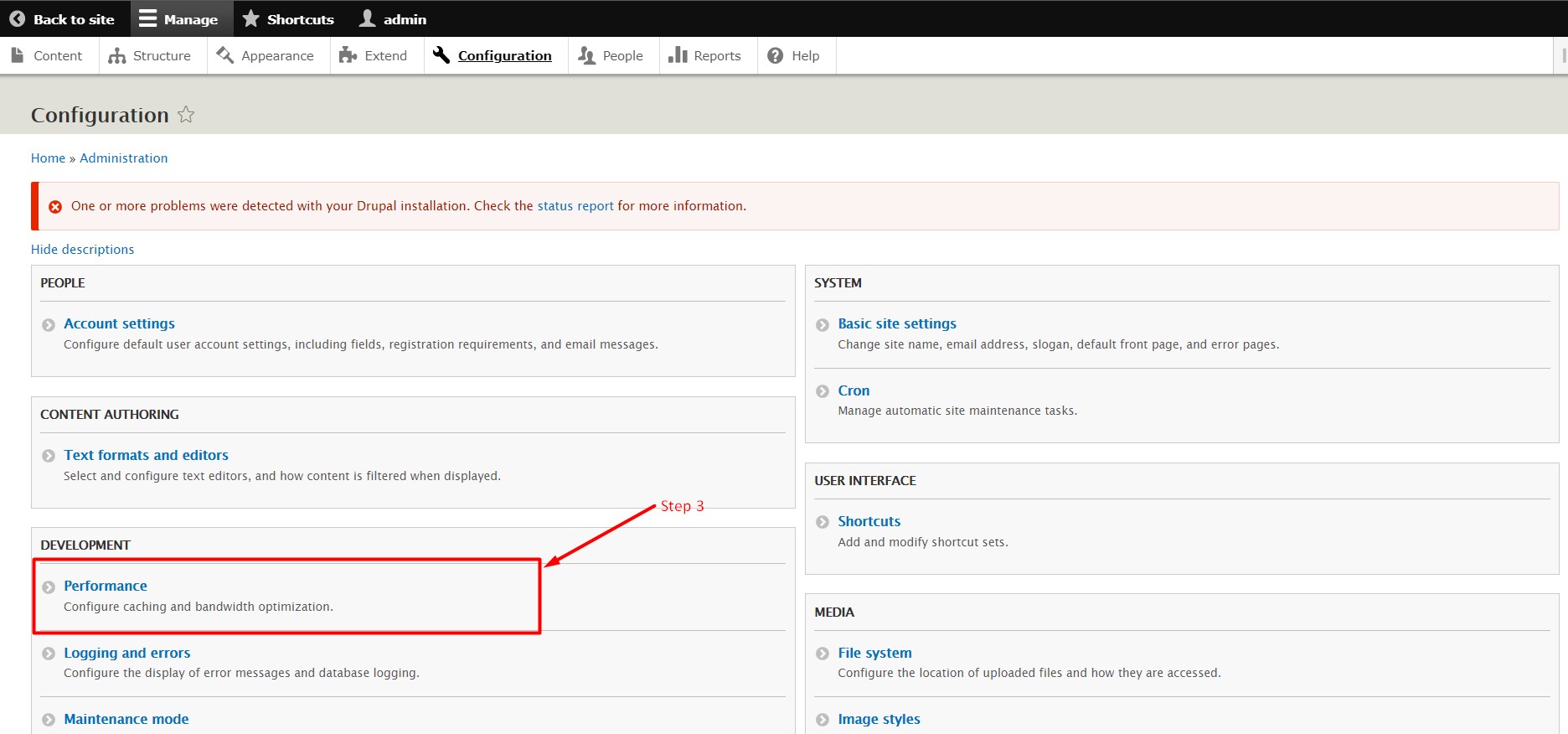
Task: Open File system settings
Action: tap(874, 653)
